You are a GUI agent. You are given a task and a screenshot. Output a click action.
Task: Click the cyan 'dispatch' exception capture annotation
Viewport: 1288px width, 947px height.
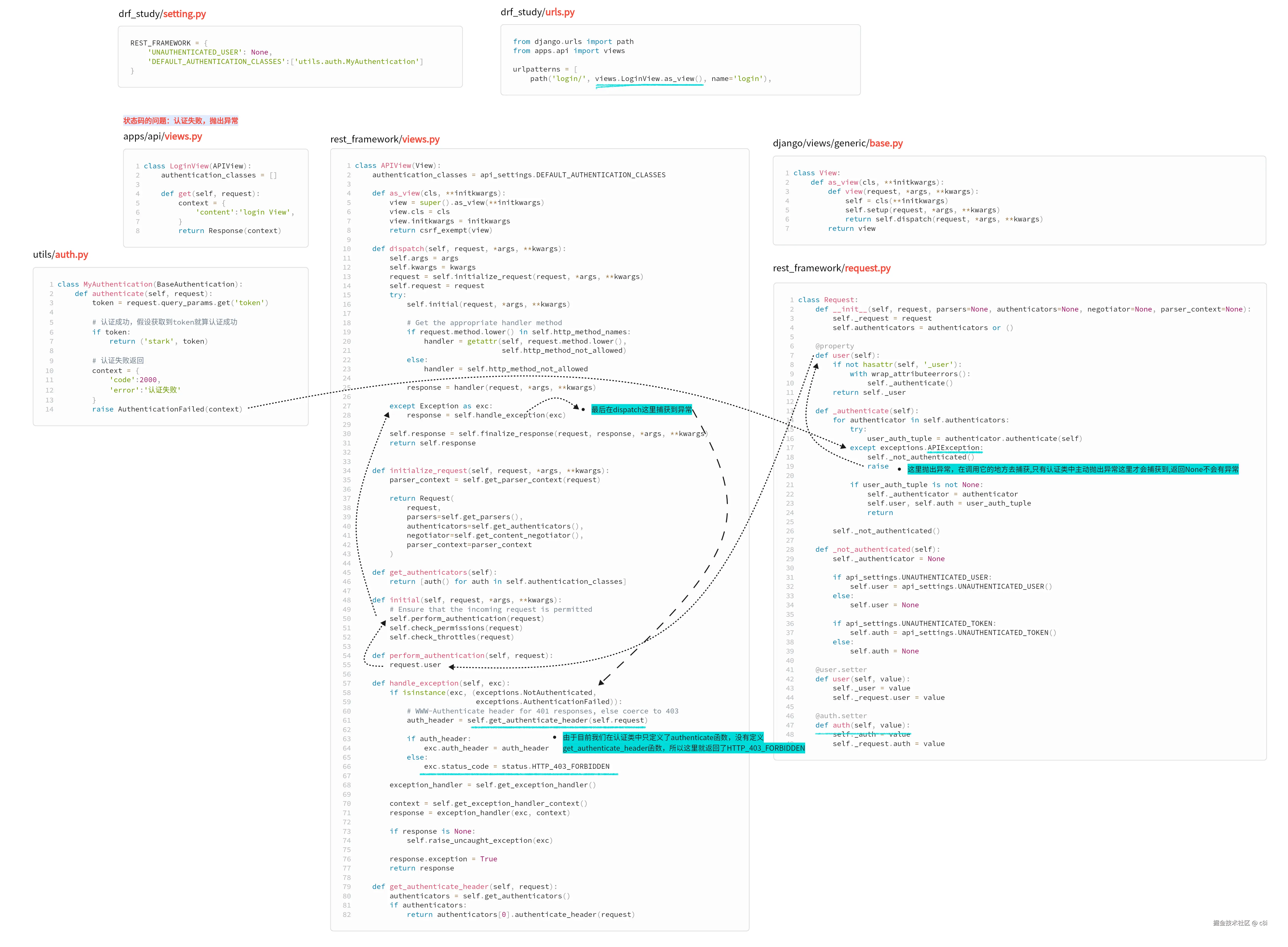[x=641, y=409]
